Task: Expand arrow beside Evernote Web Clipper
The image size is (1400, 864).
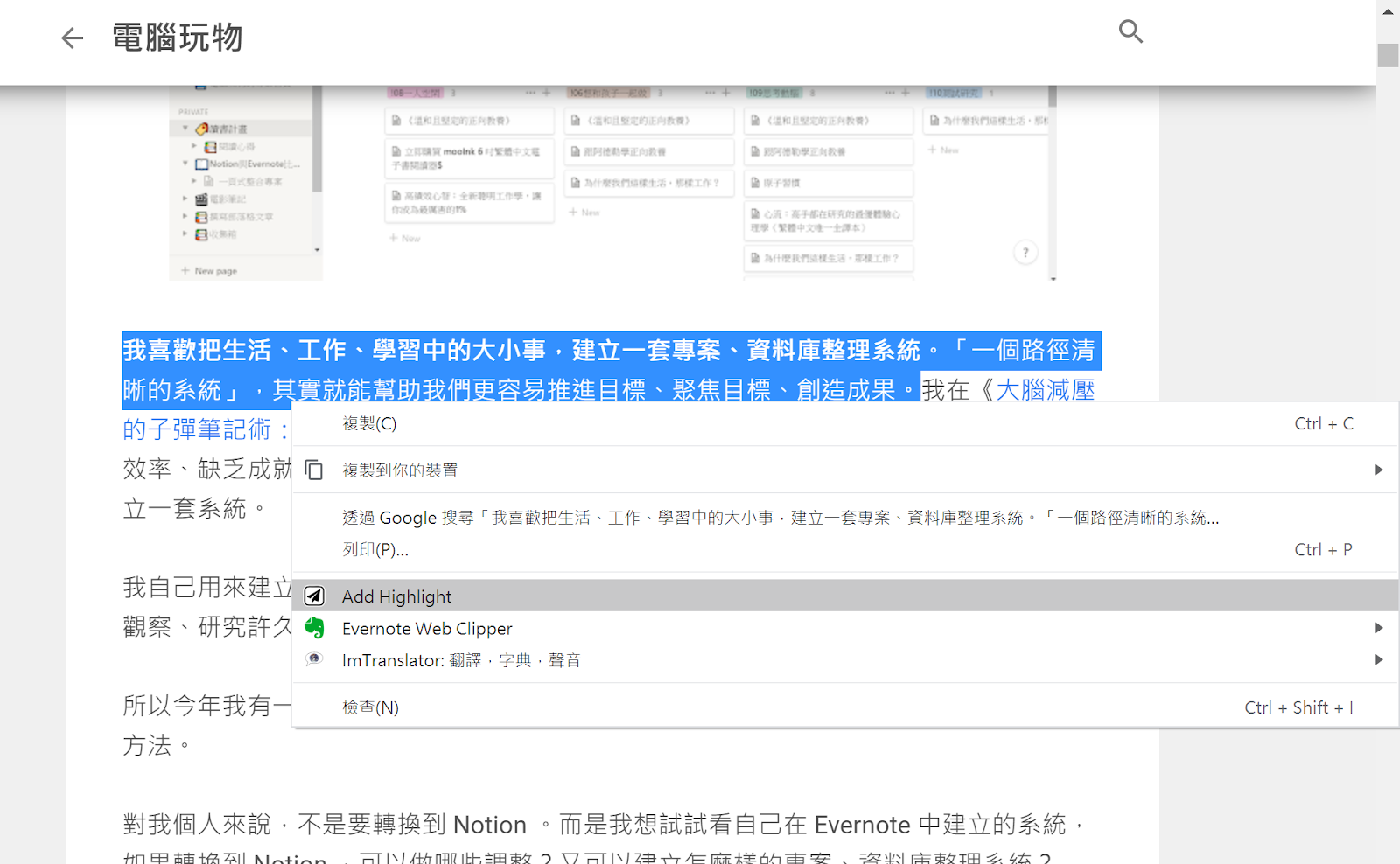Action: (1379, 628)
